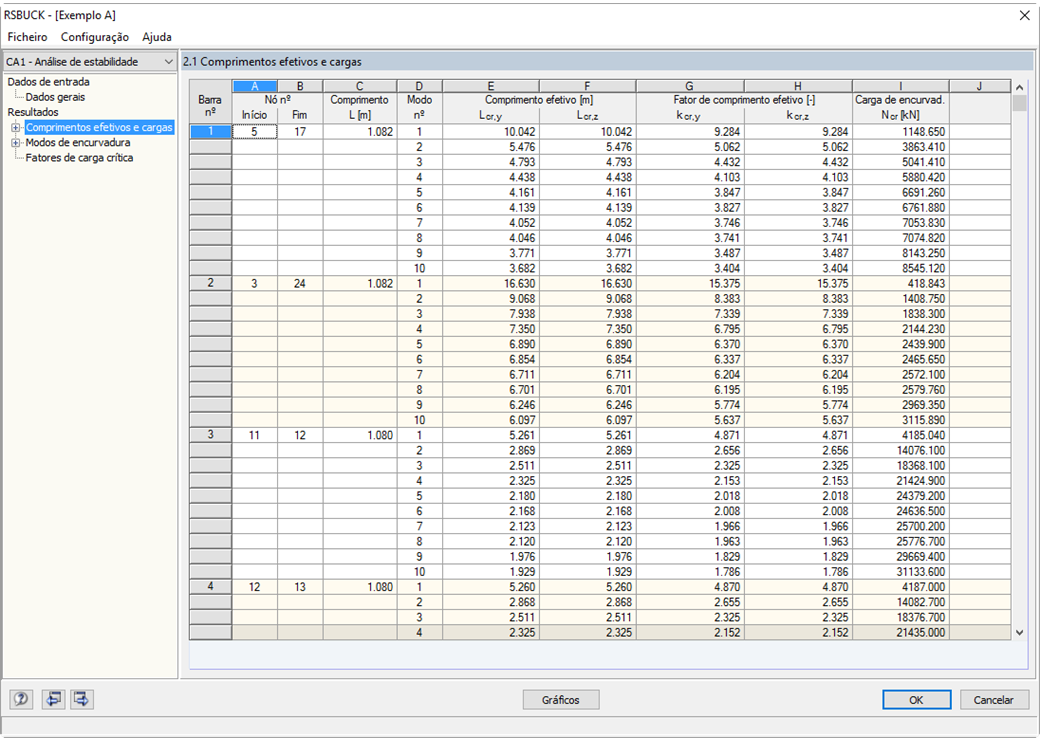The image size is (1040, 742).
Task: Click the help question mark icon
Action: coord(21,699)
